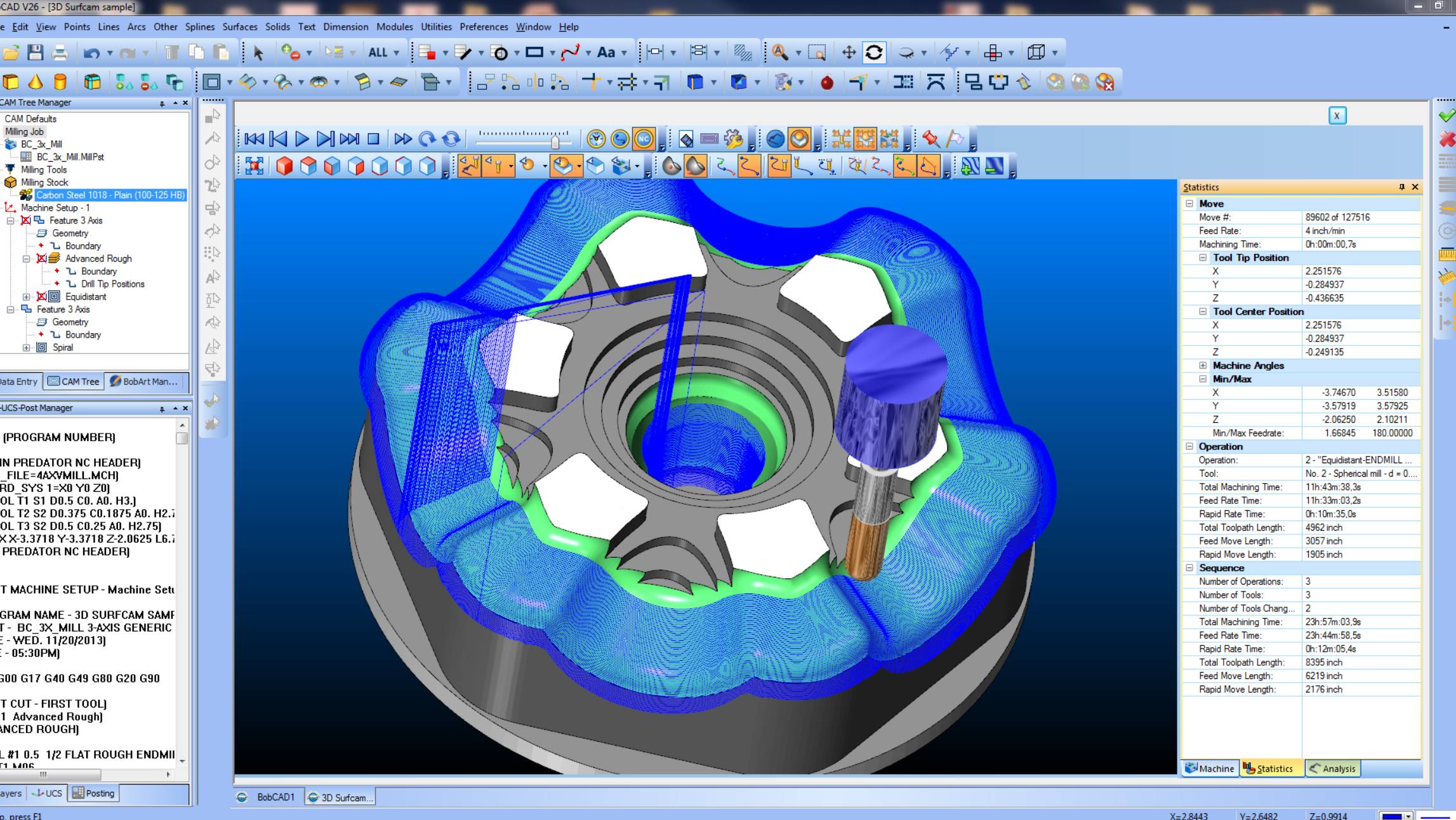
Task: Click the blue X close simulation button
Action: click(x=1337, y=116)
